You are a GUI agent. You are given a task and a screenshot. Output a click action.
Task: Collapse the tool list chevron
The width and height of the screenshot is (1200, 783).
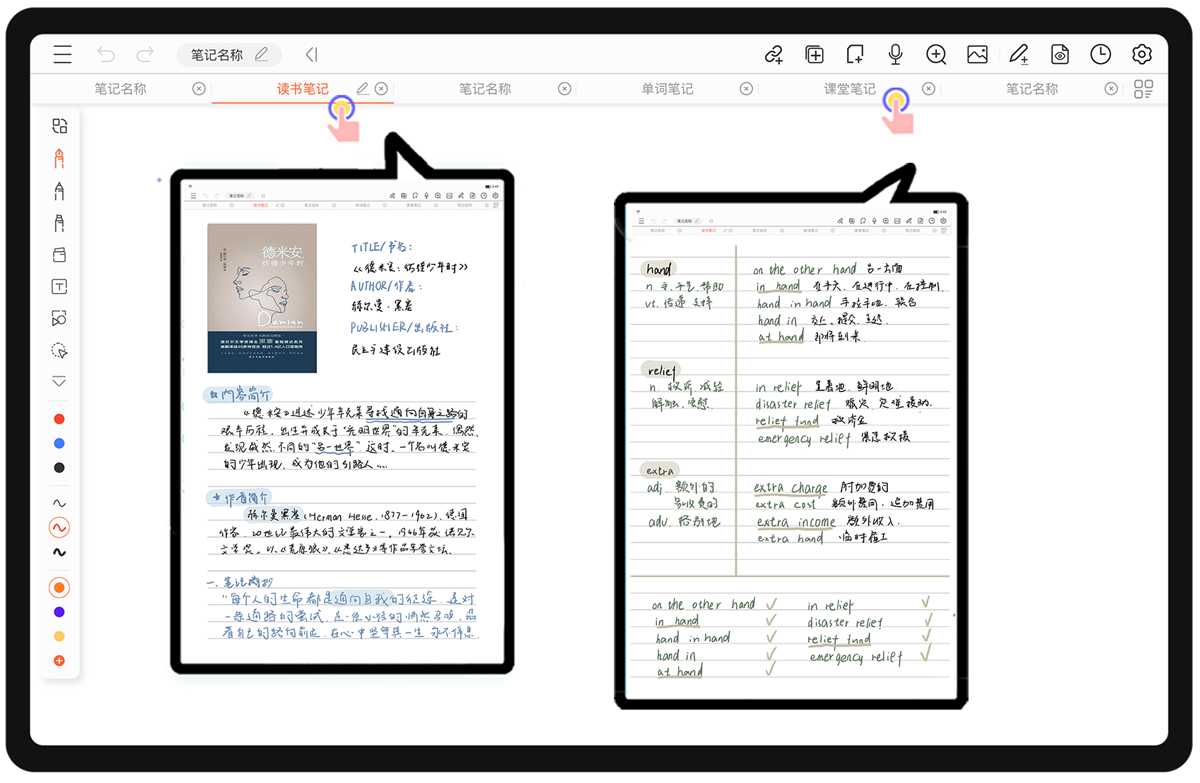click(x=59, y=381)
